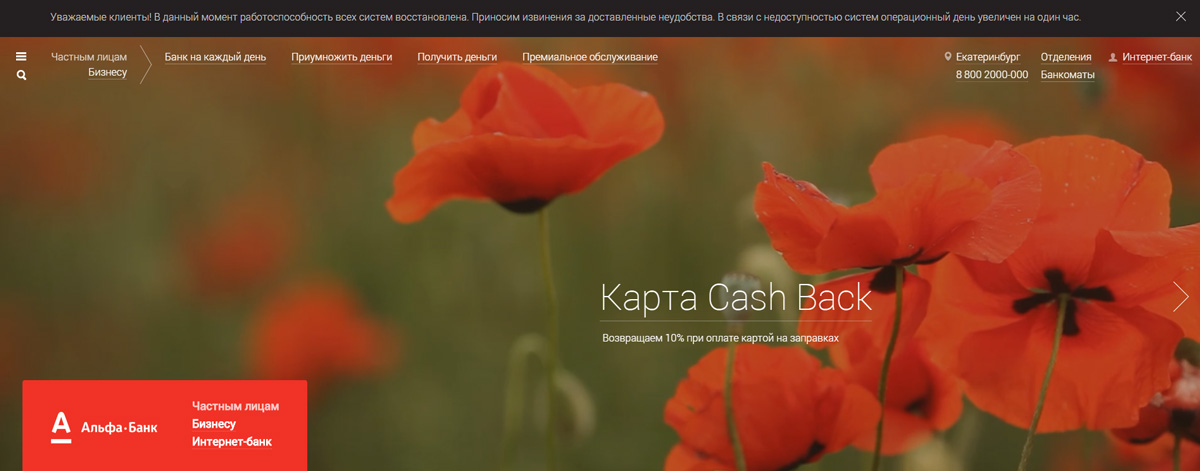Open the hamburger menu icon
This screenshot has width=1200, height=471.
click(21, 57)
